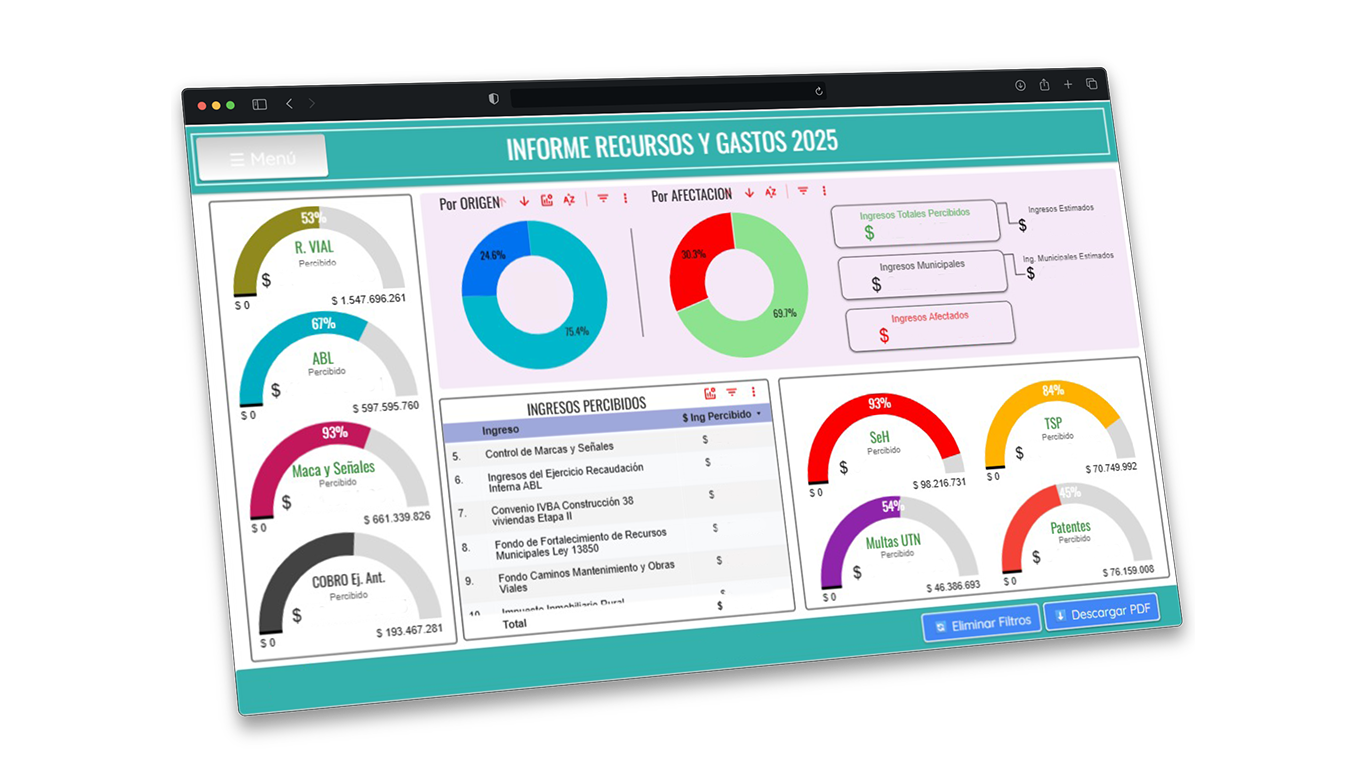Open the Menú button
Screen dimensions: 1366x768
(x=263, y=158)
